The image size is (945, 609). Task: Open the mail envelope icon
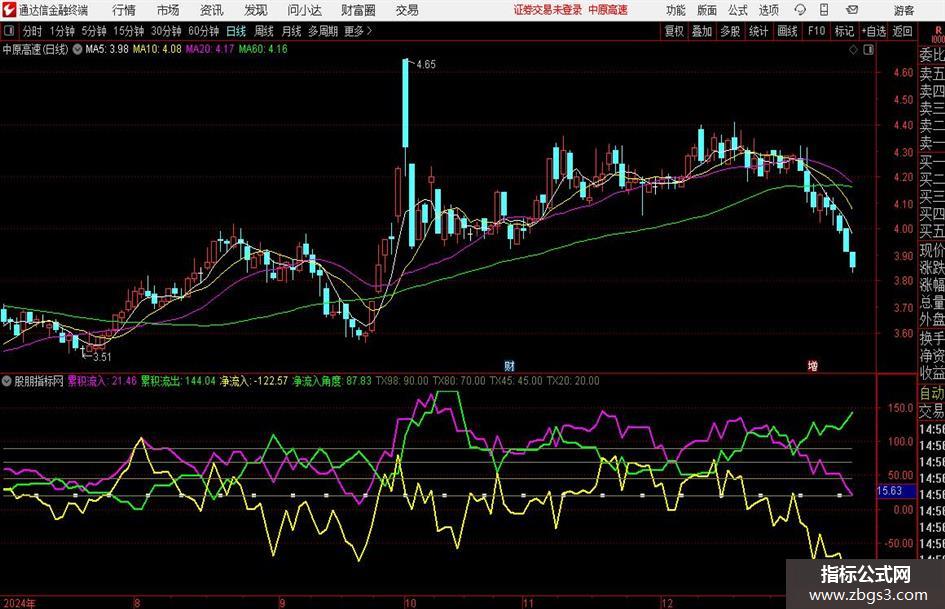click(x=852, y=10)
